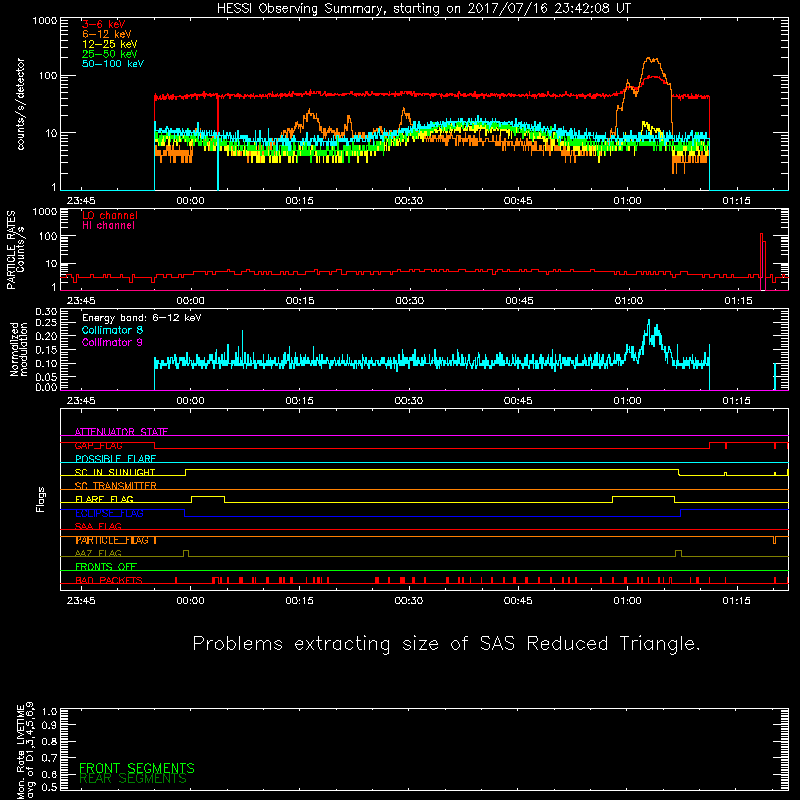
Task: Select the LO channel legend label
Action: tap(110, 215)
